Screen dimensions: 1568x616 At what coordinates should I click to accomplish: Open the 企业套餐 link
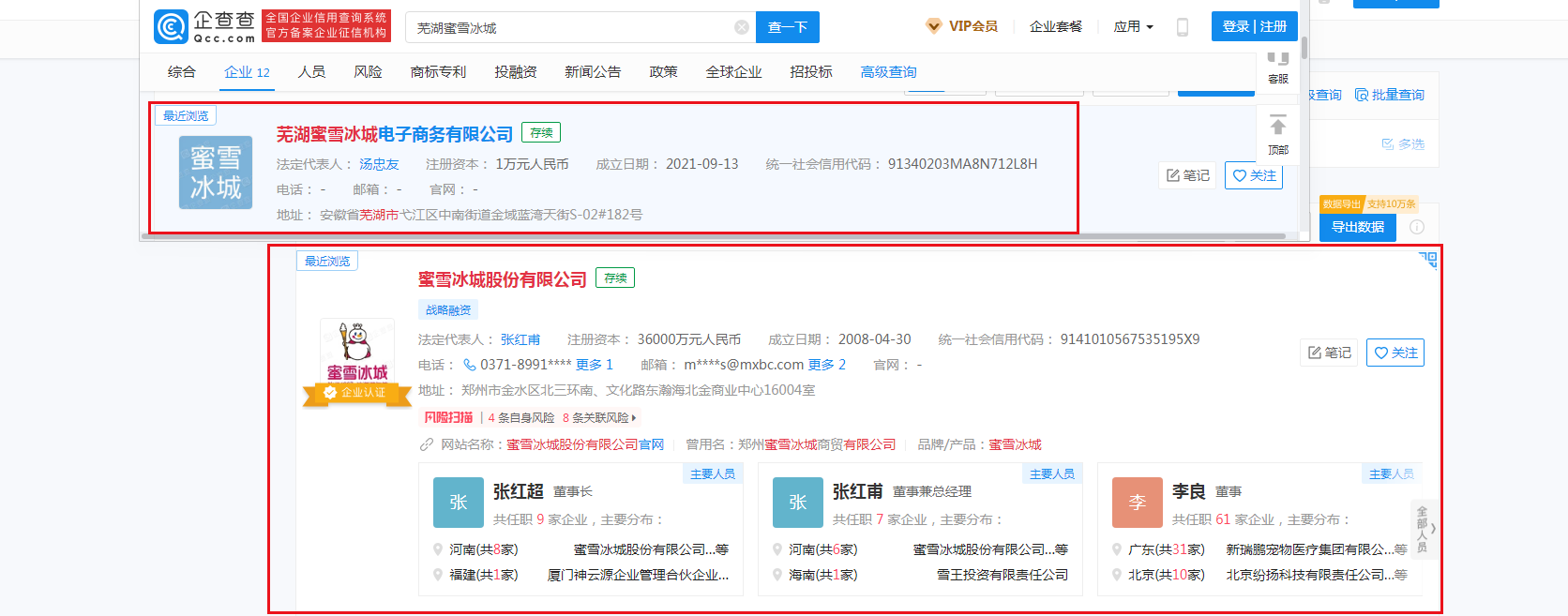(1056, 26)
